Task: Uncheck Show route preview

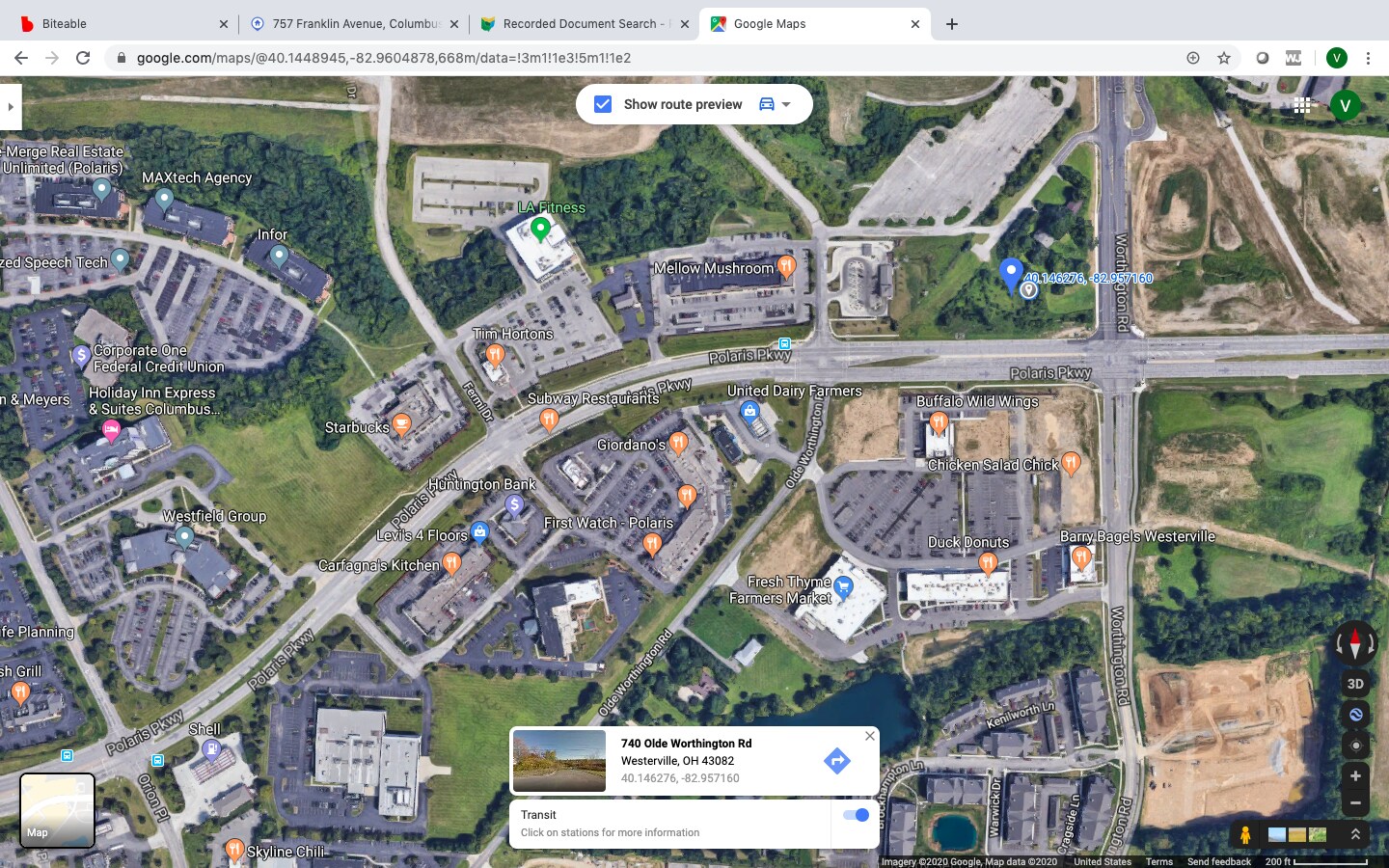Action: tap(602, 104)
